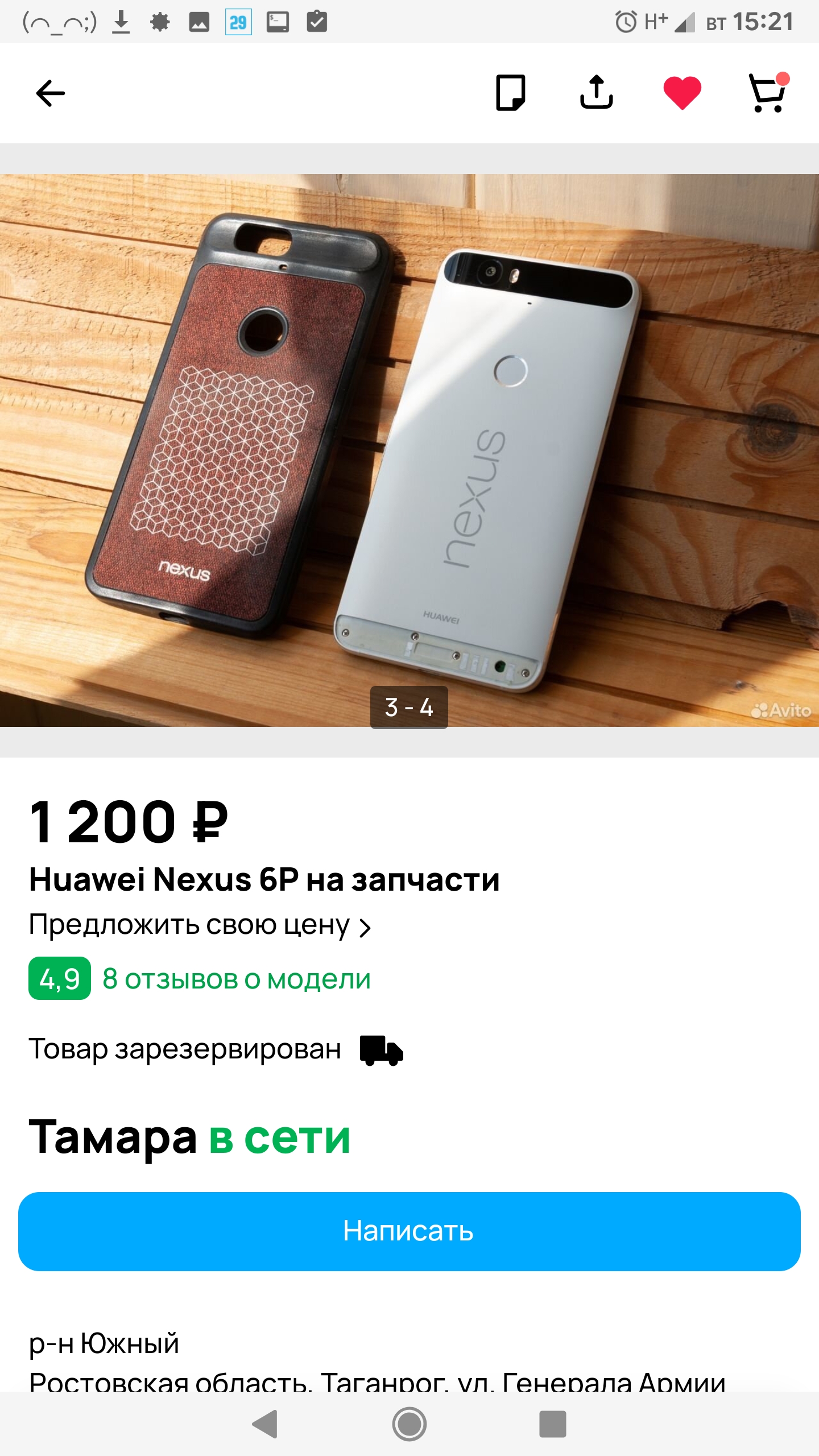
Task: Open seller Тамара's profile
Action: point(113,1137)
